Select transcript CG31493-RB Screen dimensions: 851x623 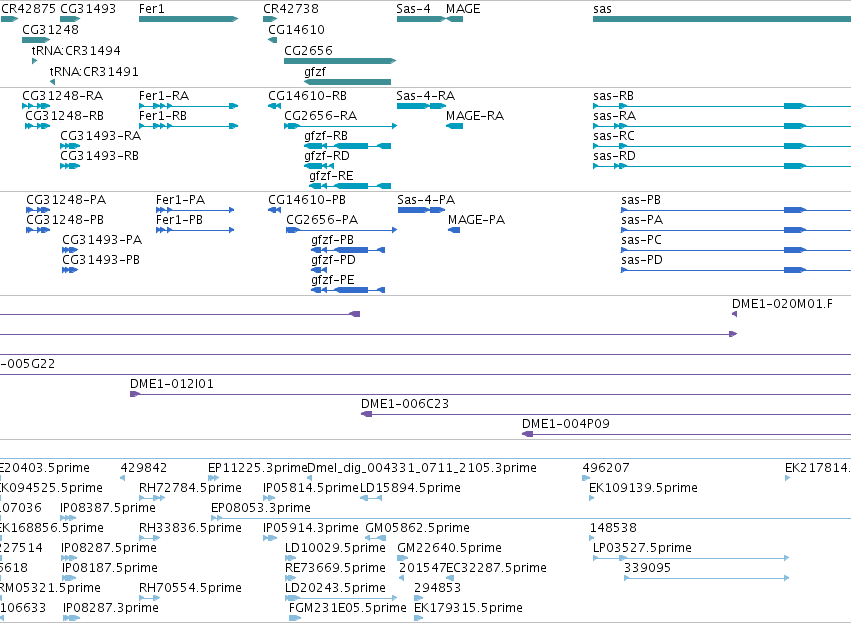(70, 166)
